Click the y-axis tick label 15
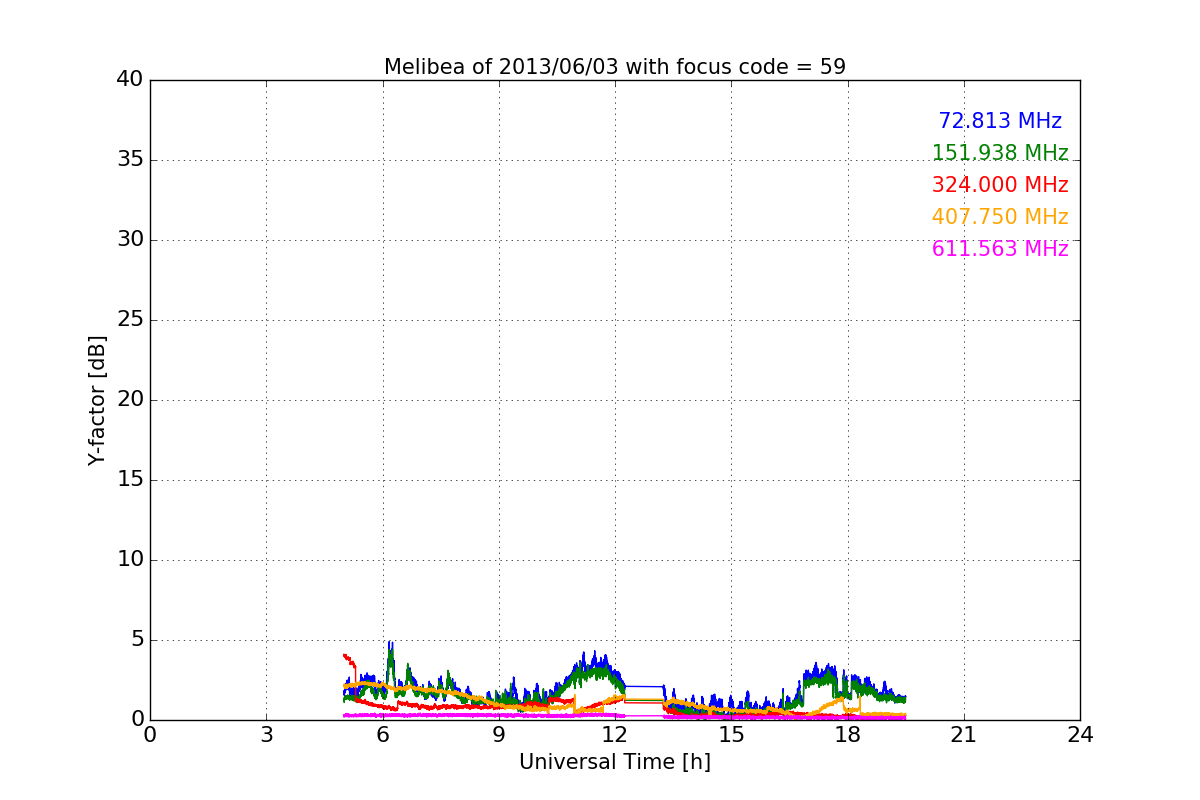Image resolution: width=1200 pixels, height=800 pixels. (x=130, y=480)
